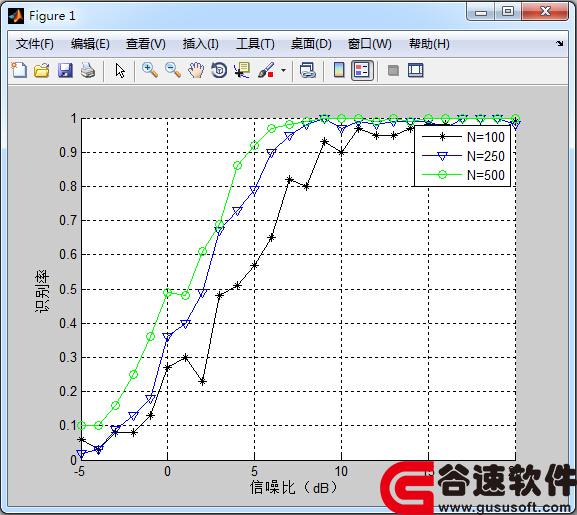
Task: Open the 窗口(W) menu
Action: tap(369, 44)
